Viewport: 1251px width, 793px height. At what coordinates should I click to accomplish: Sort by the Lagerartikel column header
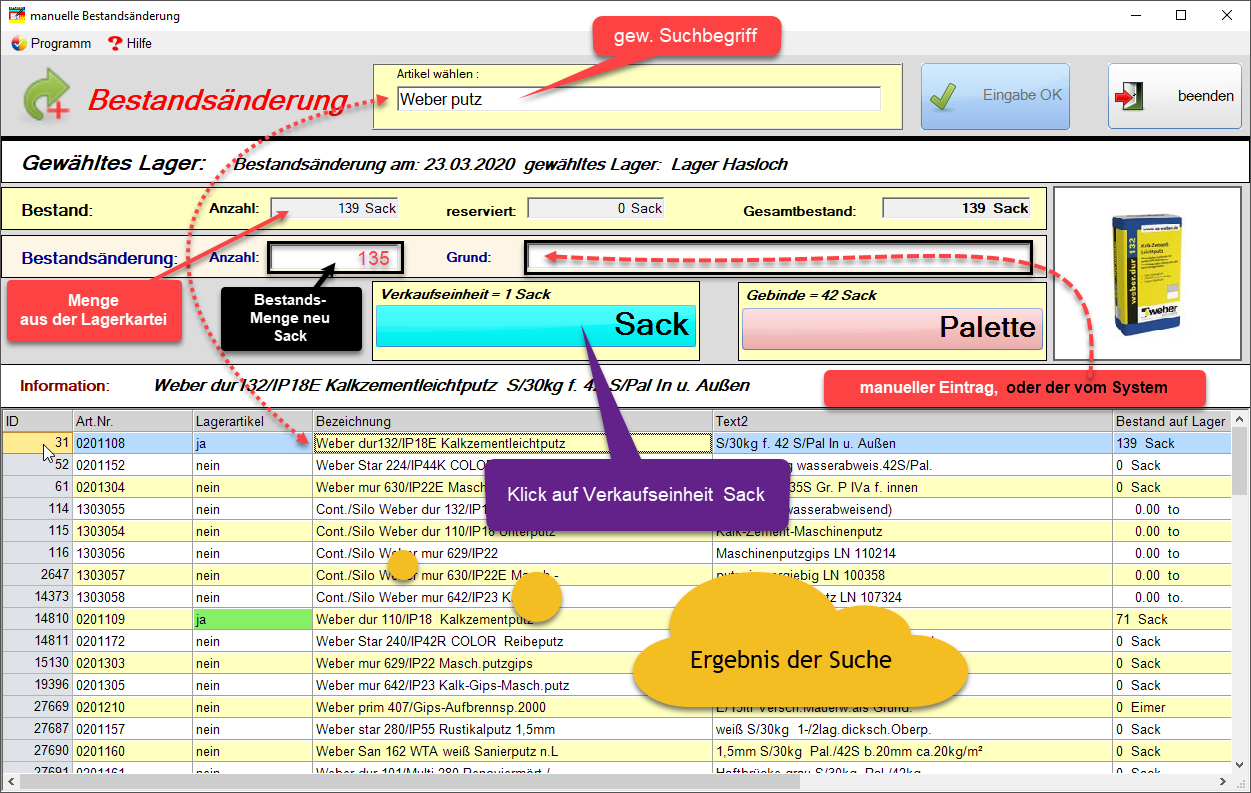click(253, 421)
